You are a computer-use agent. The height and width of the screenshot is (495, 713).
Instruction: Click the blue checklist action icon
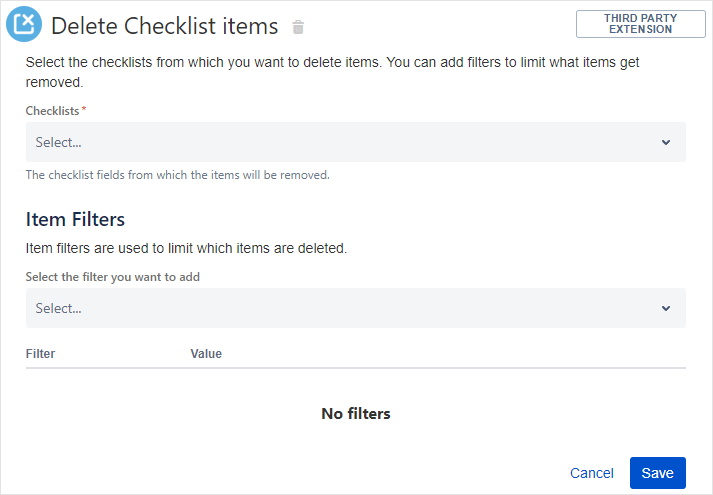click(x=24, y=24)
